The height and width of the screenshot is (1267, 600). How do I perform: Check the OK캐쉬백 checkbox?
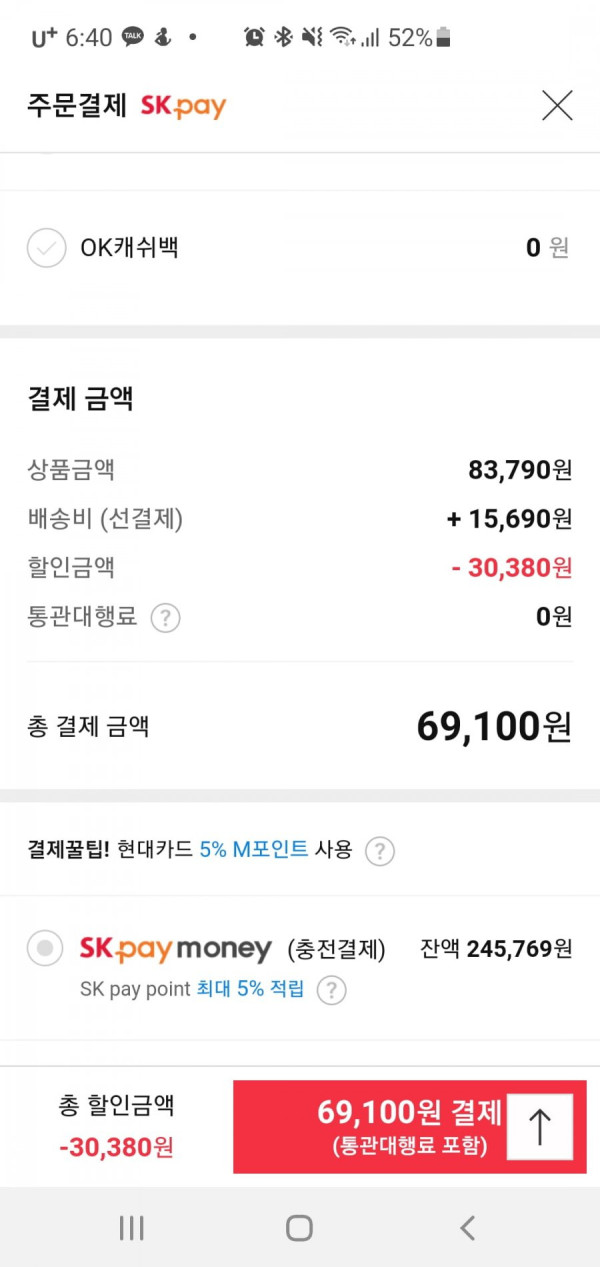pos(46,248)
